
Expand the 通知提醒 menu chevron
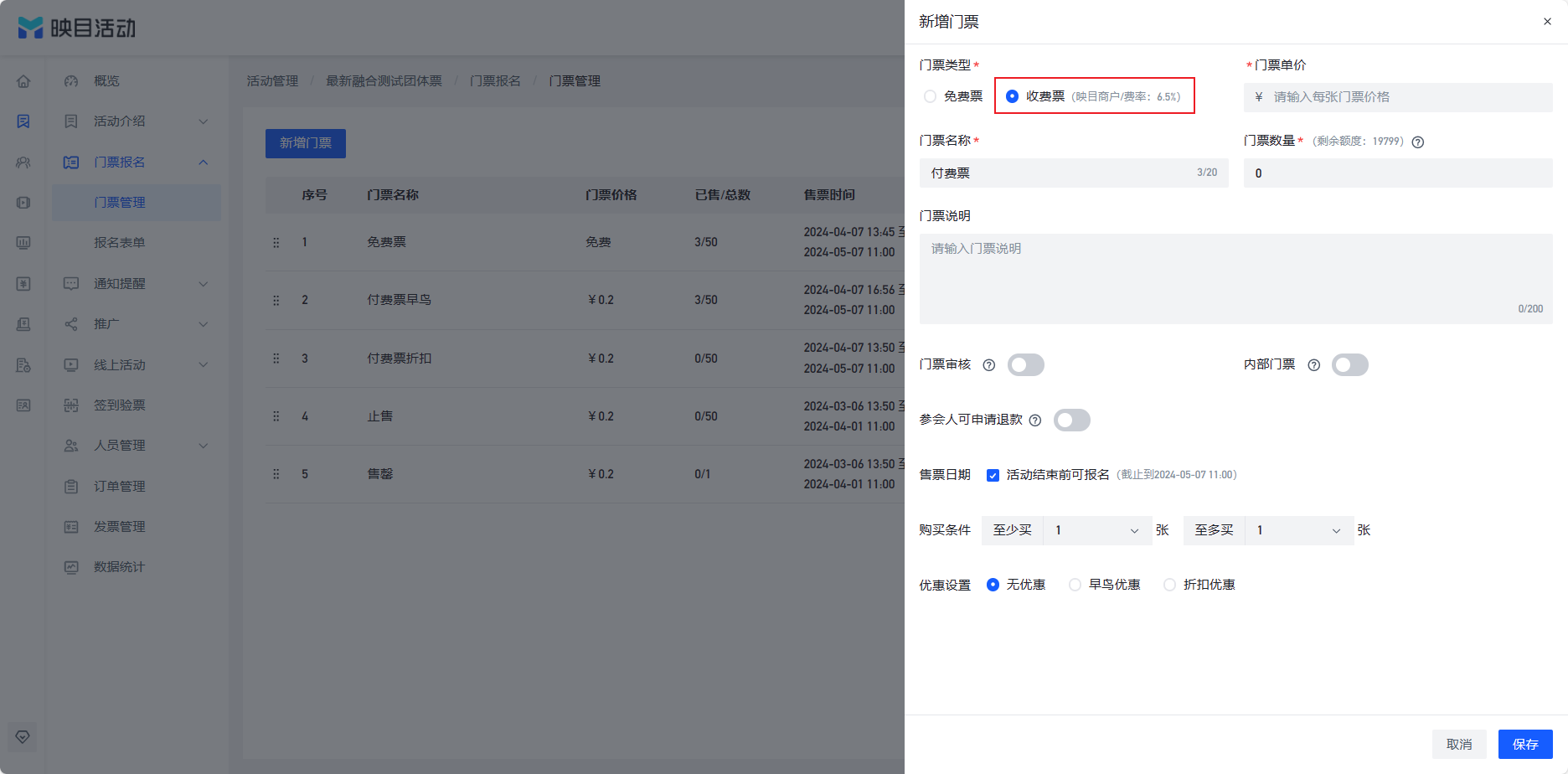click(x=204, y=284)
